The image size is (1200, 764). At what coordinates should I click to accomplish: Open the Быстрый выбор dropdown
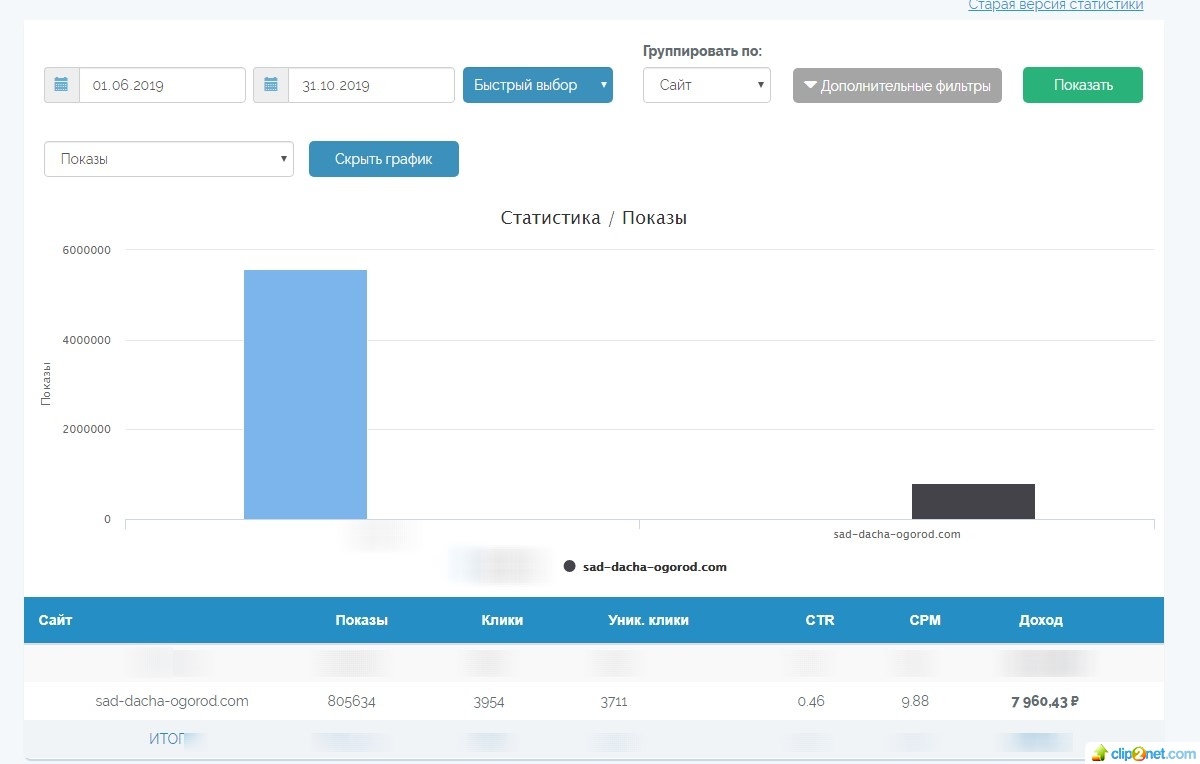(x=538, y=85)
